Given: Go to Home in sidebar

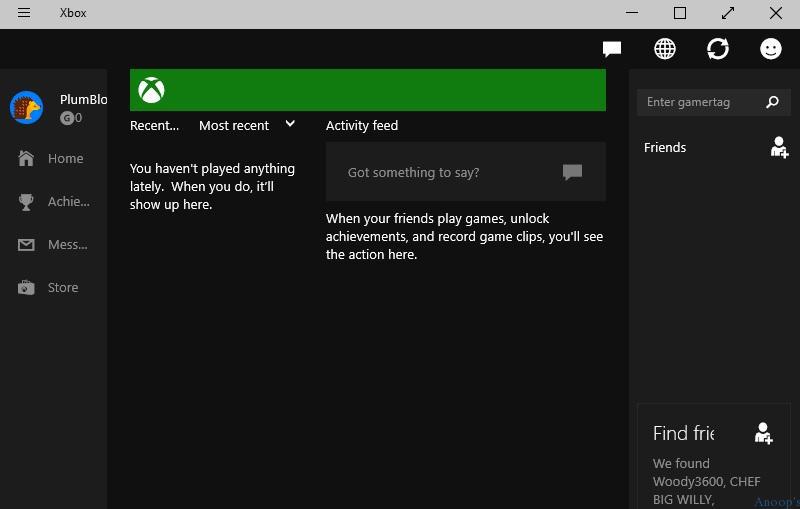Looking at the screenshot, I should coord(54,159).
